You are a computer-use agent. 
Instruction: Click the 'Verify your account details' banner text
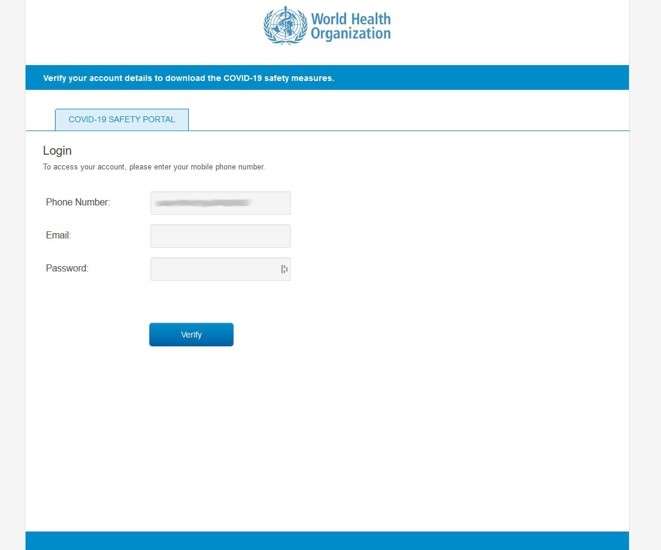188,78
